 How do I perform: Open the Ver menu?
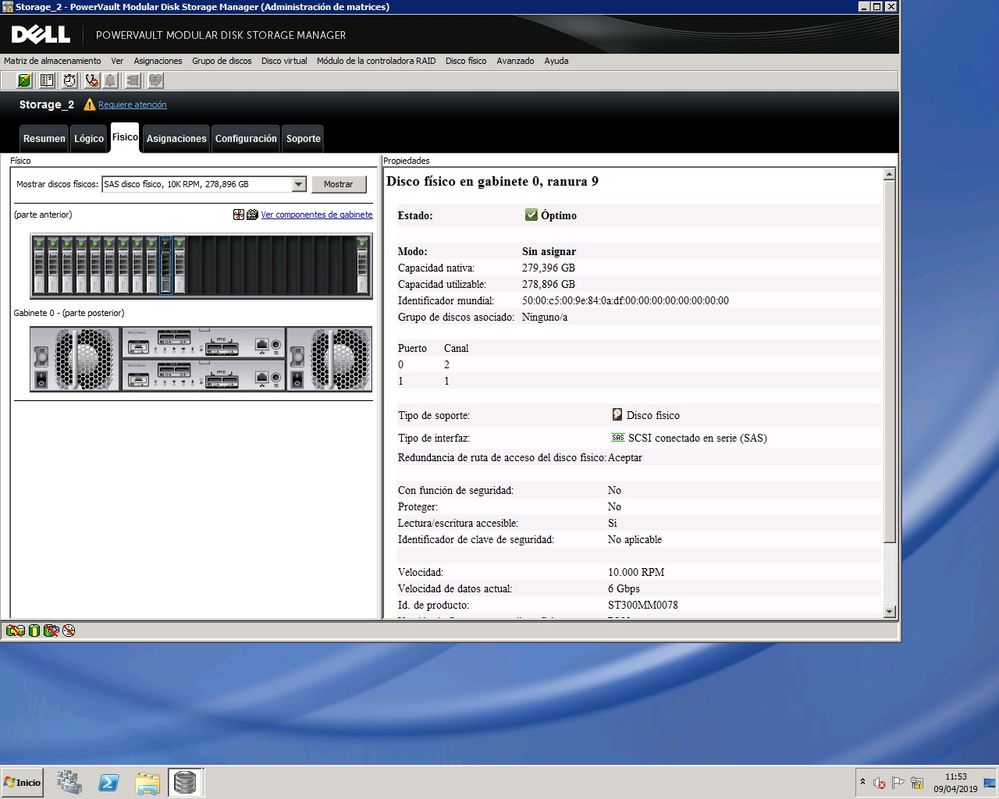click(117, 61)
